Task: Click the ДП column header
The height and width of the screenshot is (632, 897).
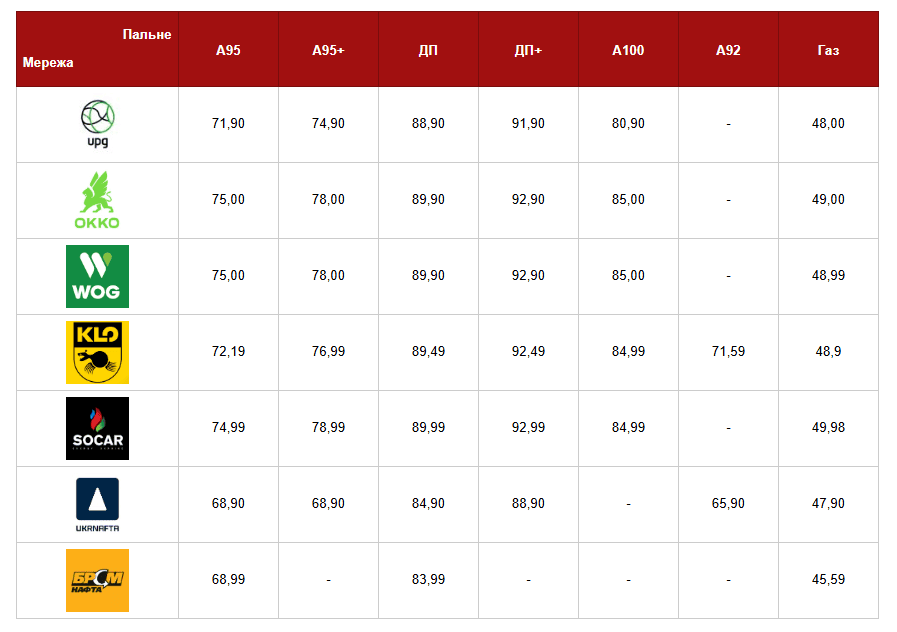Action: 428,50
